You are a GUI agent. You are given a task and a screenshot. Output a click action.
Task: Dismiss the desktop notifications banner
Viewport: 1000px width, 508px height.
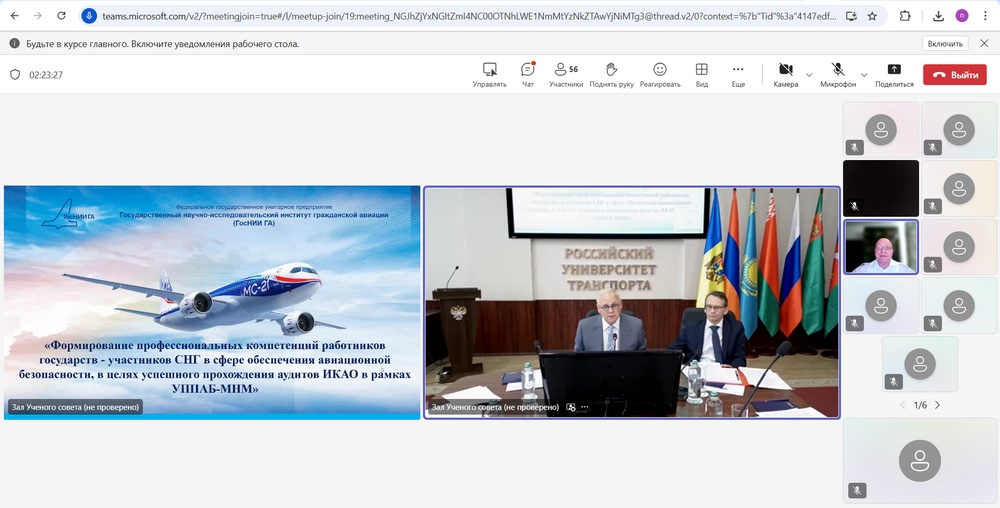[983, 43]
